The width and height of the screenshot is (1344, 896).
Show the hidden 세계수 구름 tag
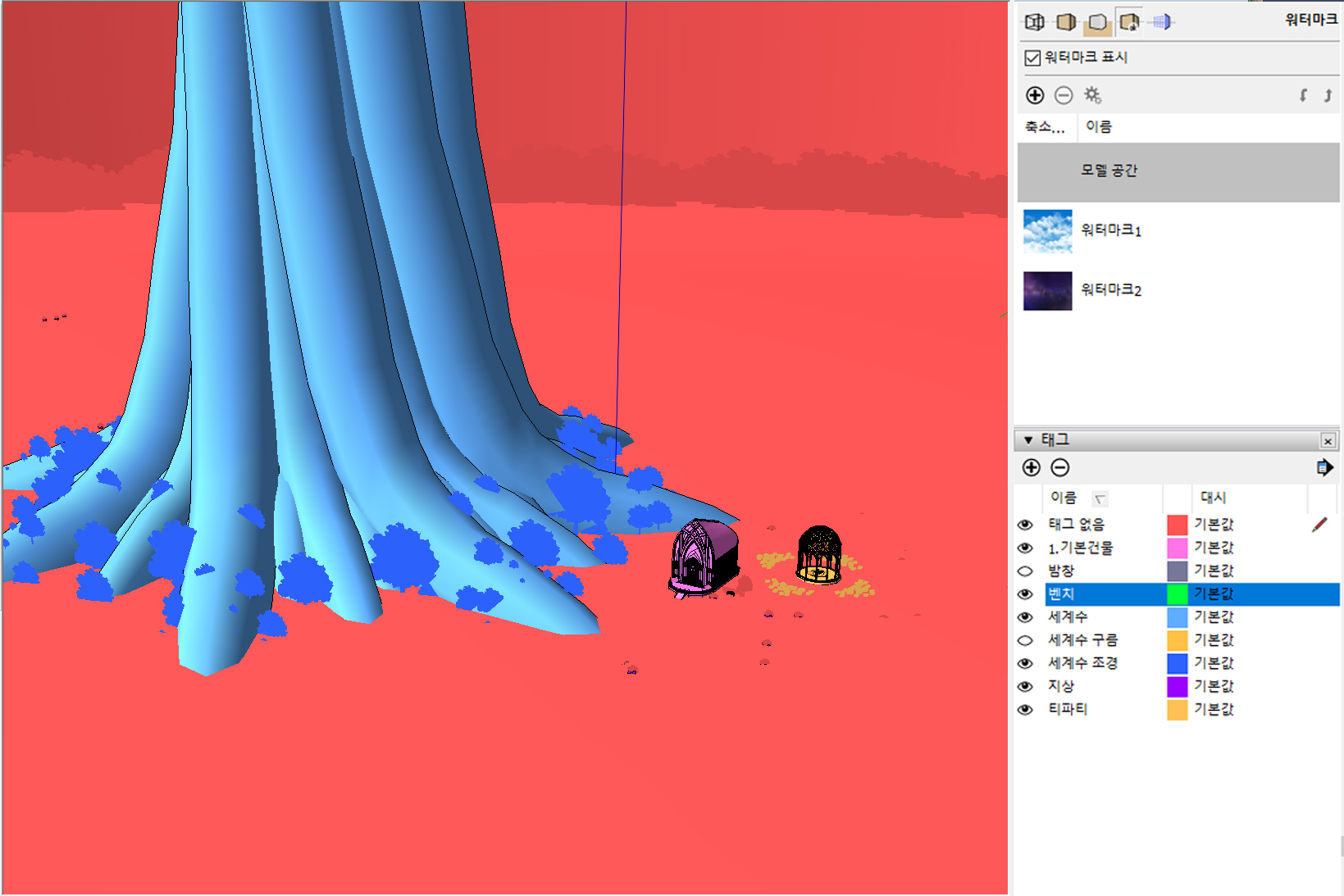point(1025,640)
